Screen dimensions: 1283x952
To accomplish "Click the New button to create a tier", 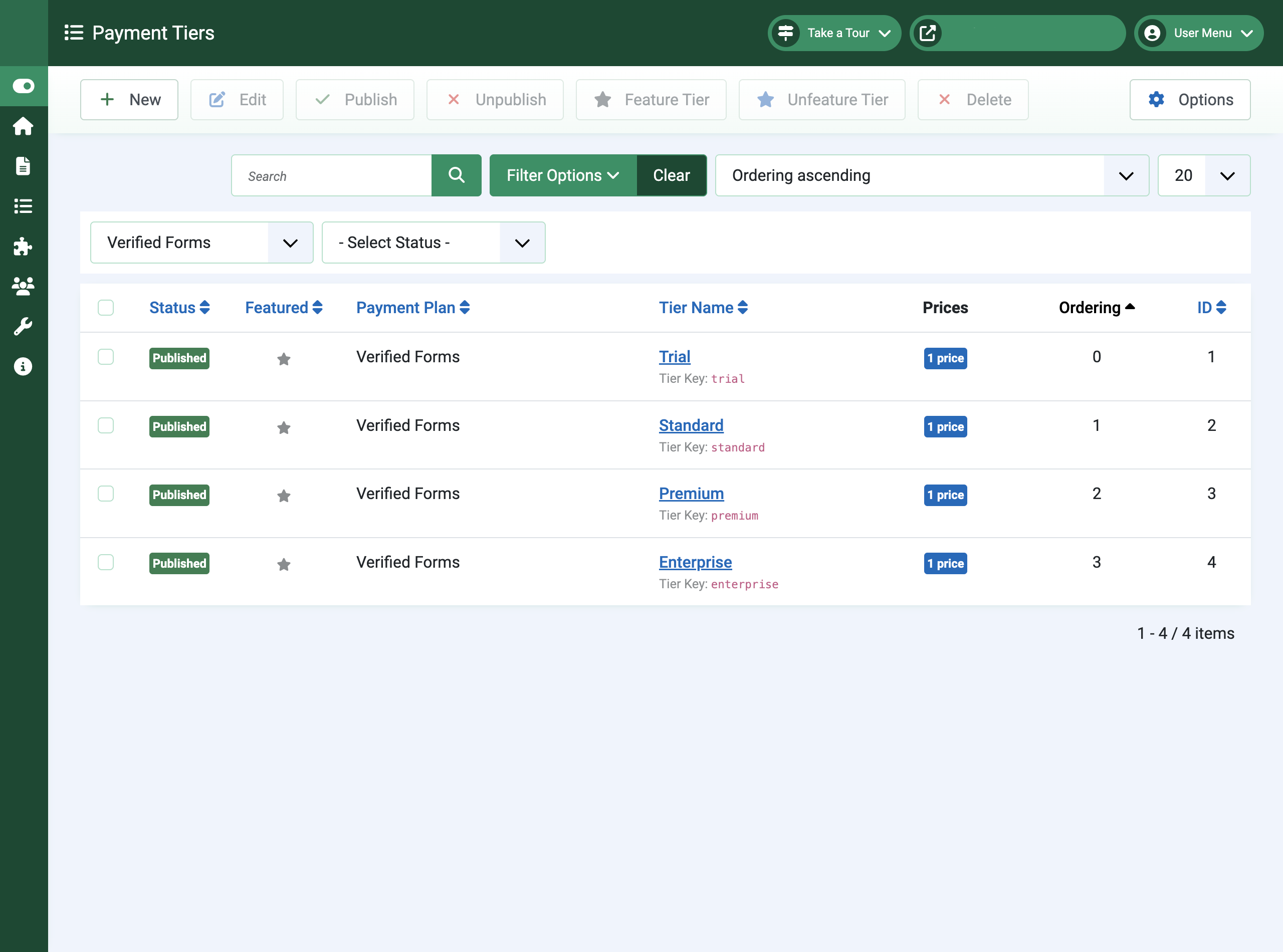I will point(129,99).
